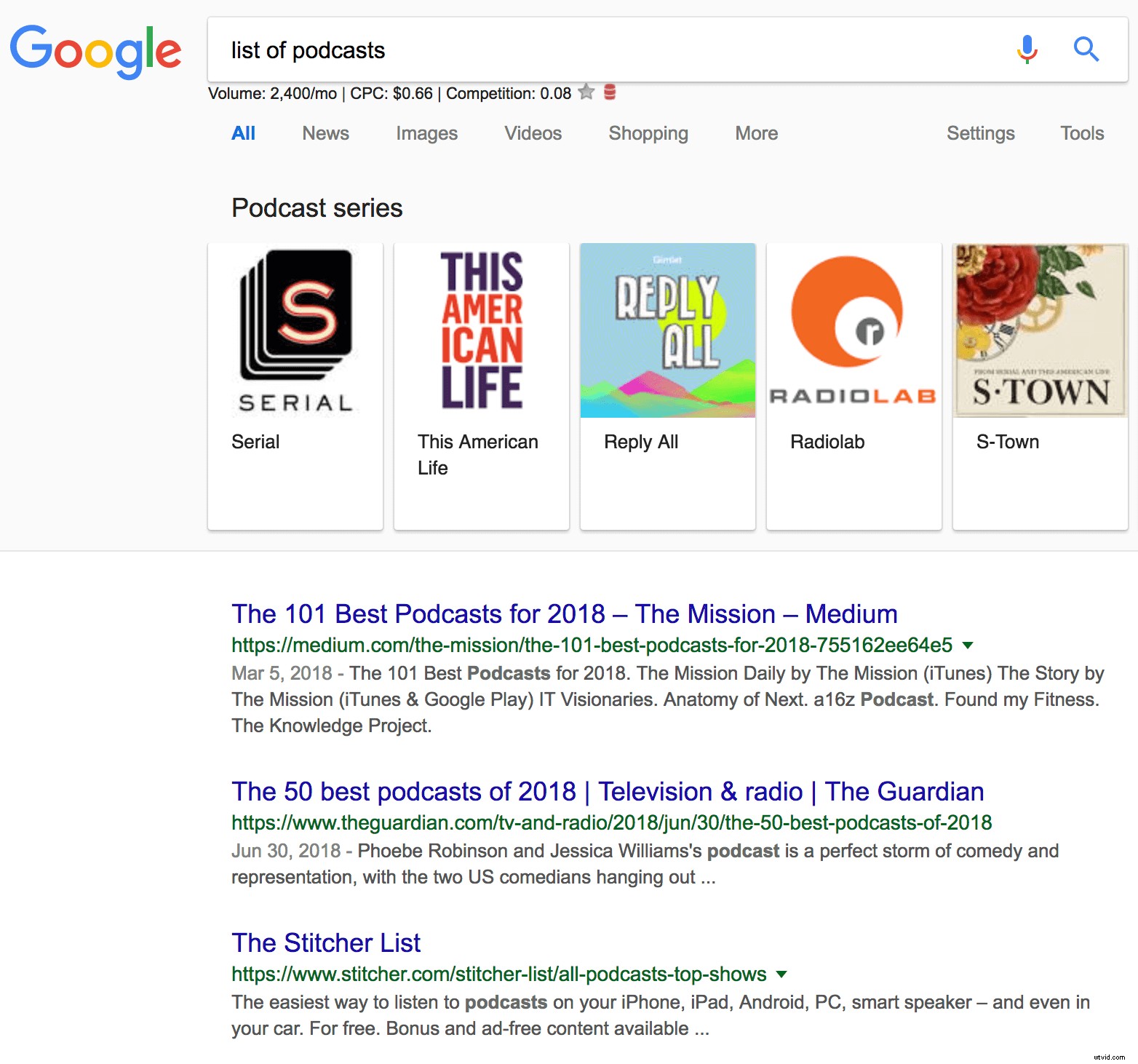Screen dimensions: 1138x1064
Task: Open This American Life podcast cover
Action: (482, 331)
